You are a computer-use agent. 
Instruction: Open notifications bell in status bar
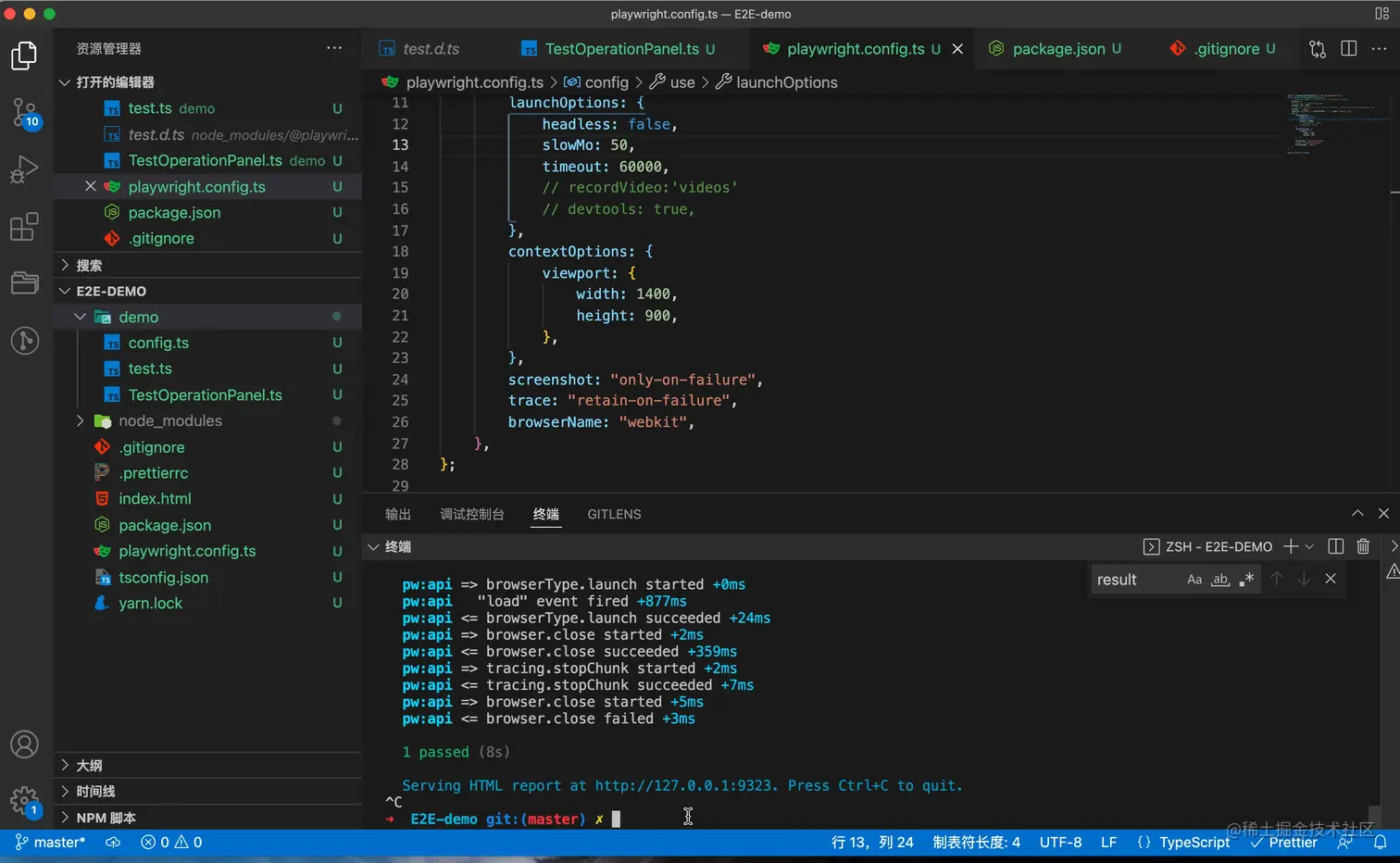[1380, 843]
